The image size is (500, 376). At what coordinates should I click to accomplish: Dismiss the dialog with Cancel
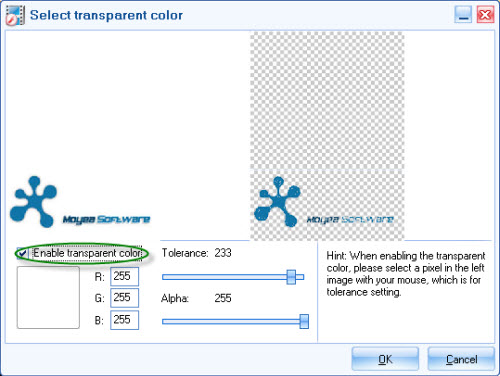pos(461,359)
